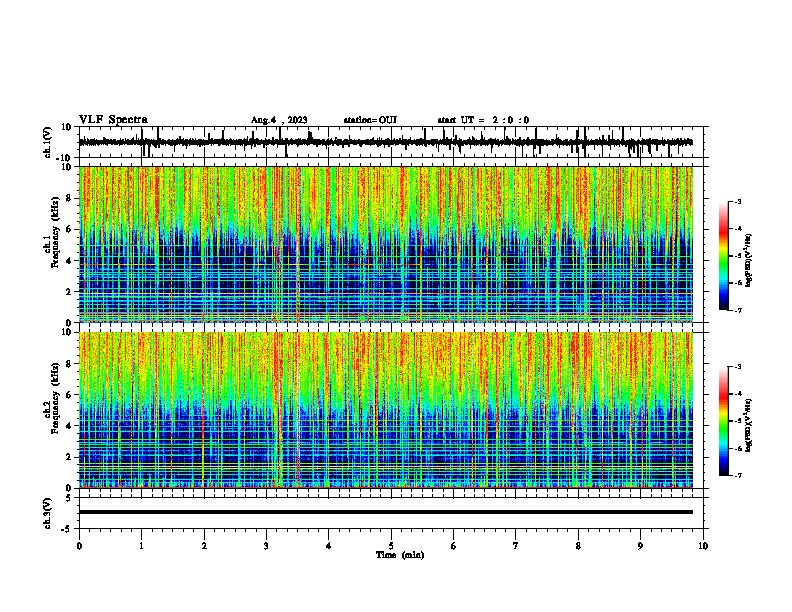Click the ch.2 "Frequency (kHz)" axis label
The width and height of the screenshot is (792, 612).
55,398
